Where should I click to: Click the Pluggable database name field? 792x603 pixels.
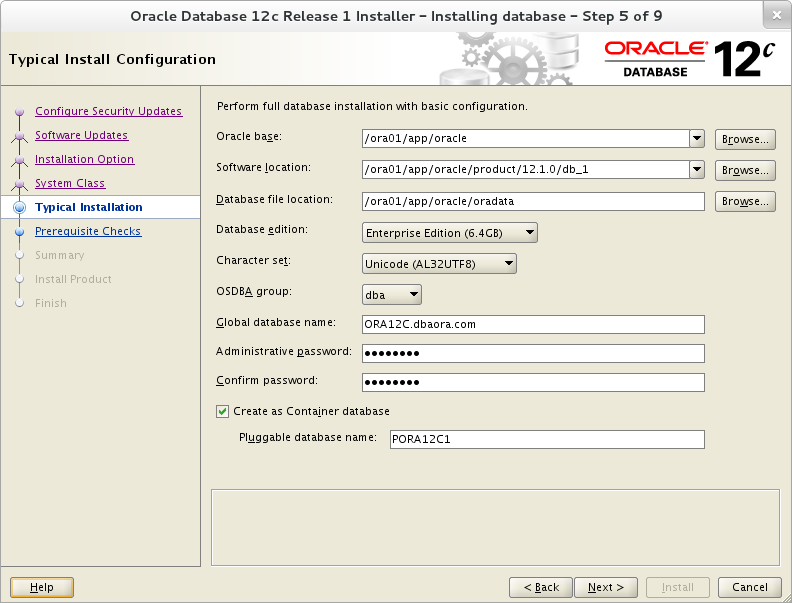pos(547,439)
